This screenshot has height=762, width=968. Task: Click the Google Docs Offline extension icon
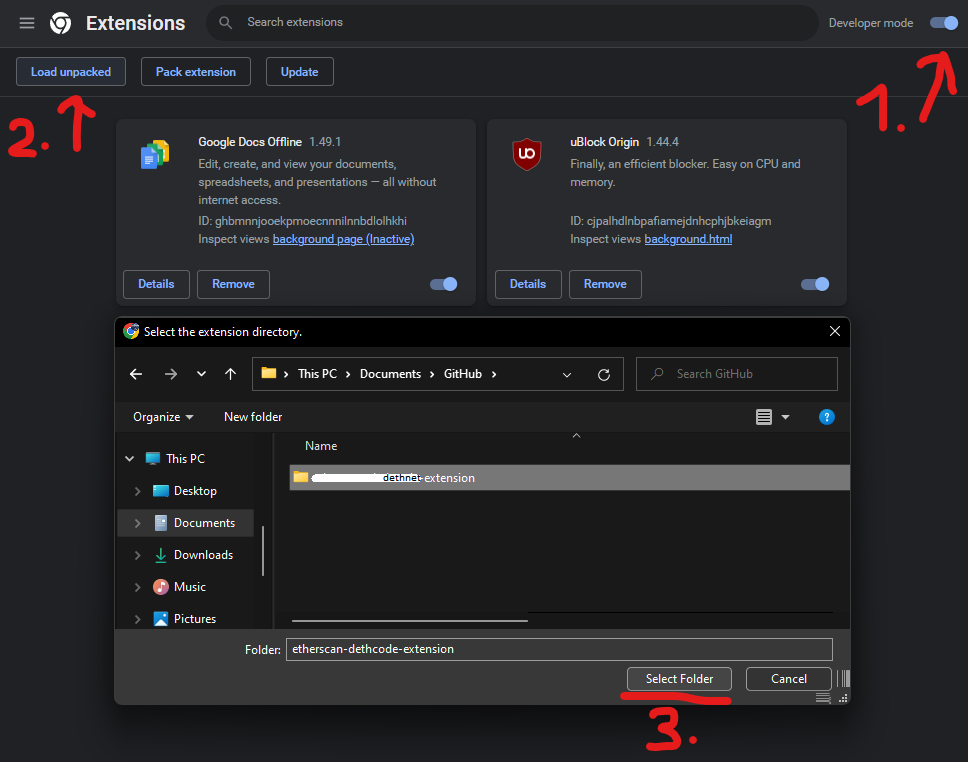pyautogui.click(x=155, y=155)
